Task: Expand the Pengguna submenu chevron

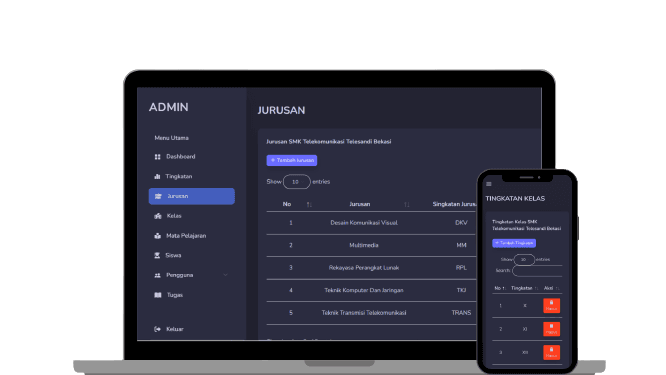Action: [225, 275]
